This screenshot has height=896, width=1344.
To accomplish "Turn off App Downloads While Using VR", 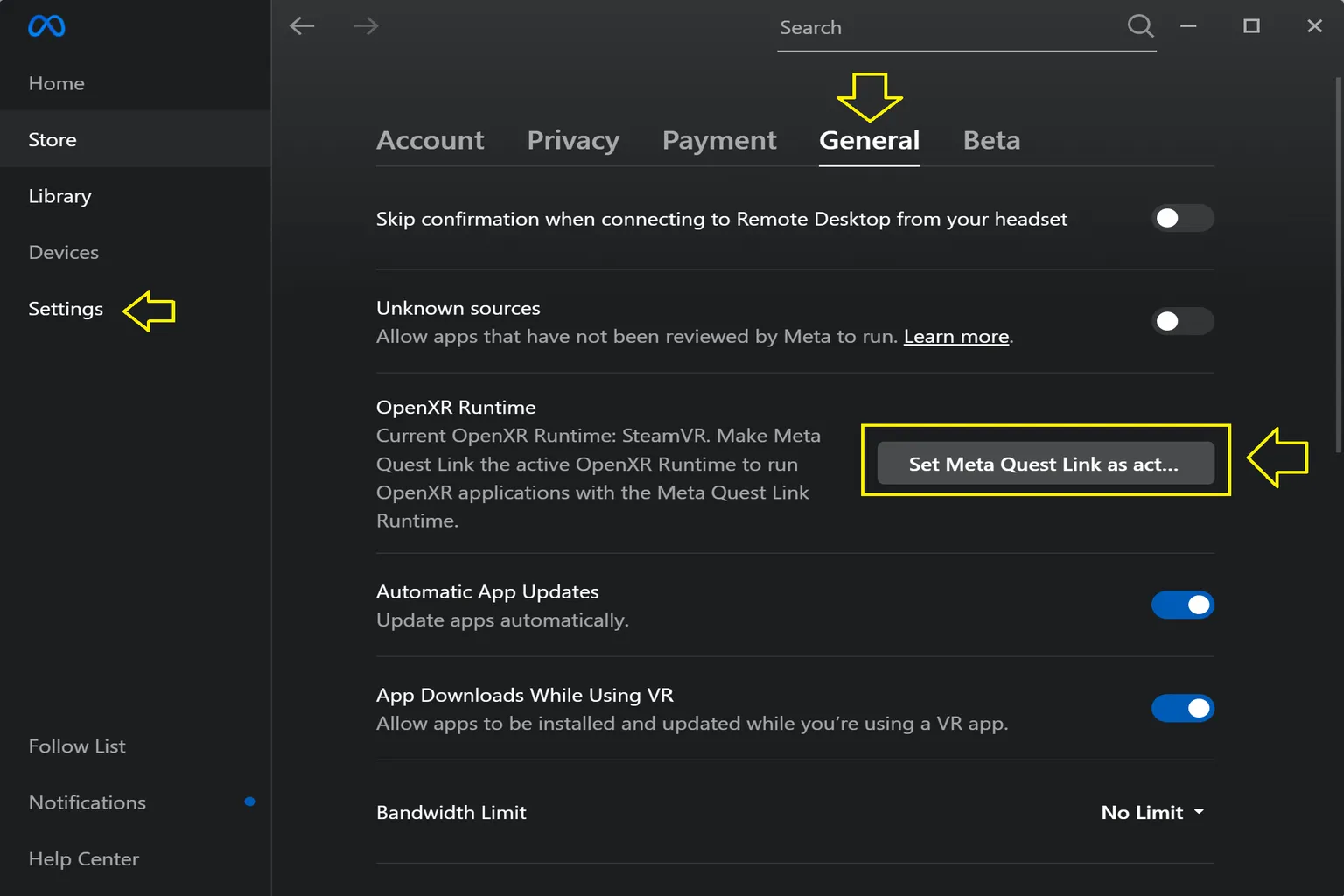I will coord(1182,708).
